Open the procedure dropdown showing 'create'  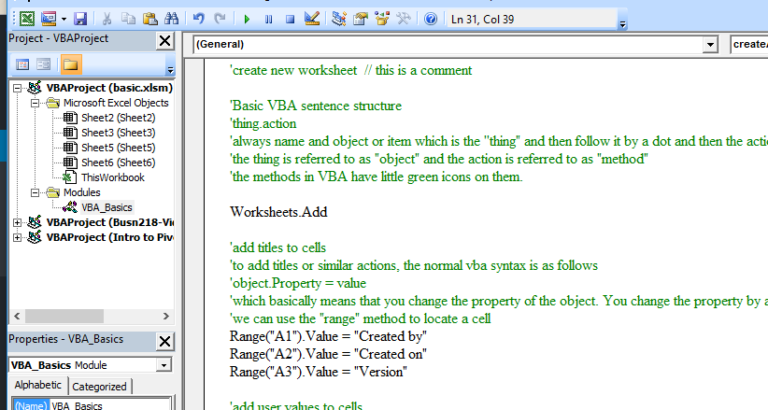point(749,44)
